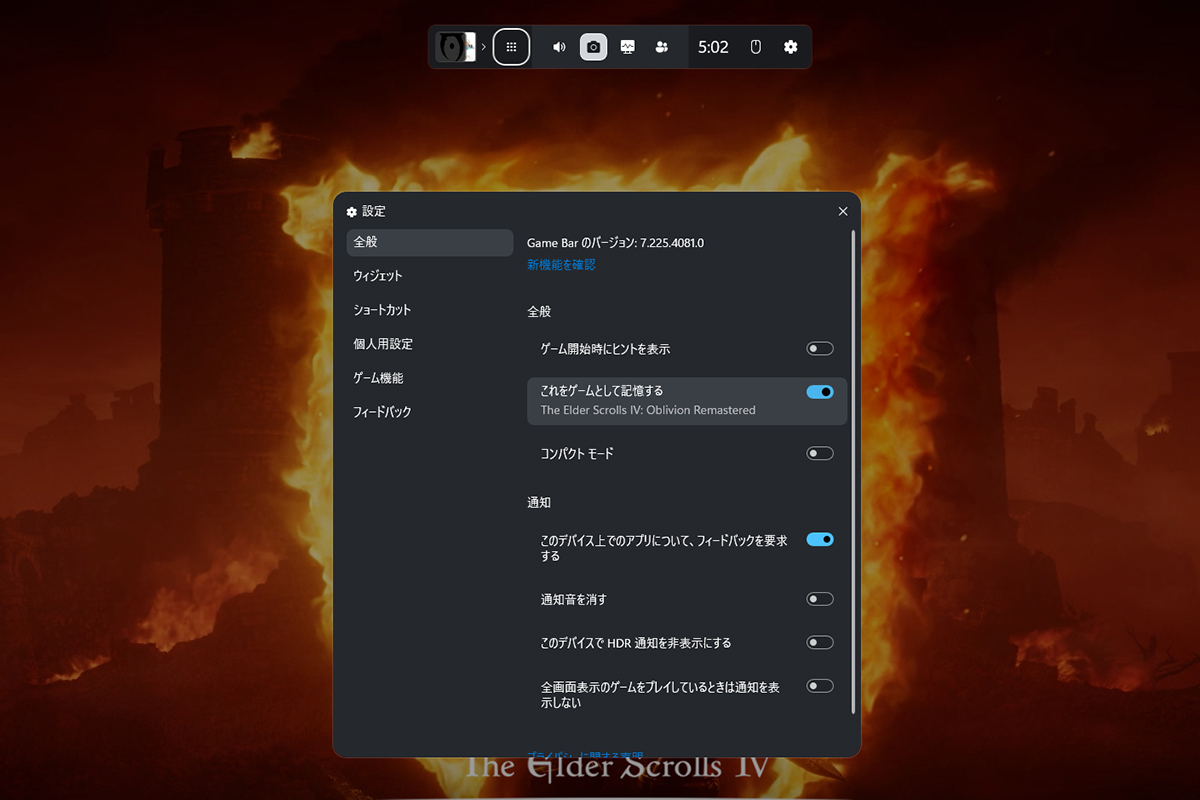Enable HDR 通知を非表示にする toggle
Viewport: 1200px width, 800px height.
(x=820, y=642)
